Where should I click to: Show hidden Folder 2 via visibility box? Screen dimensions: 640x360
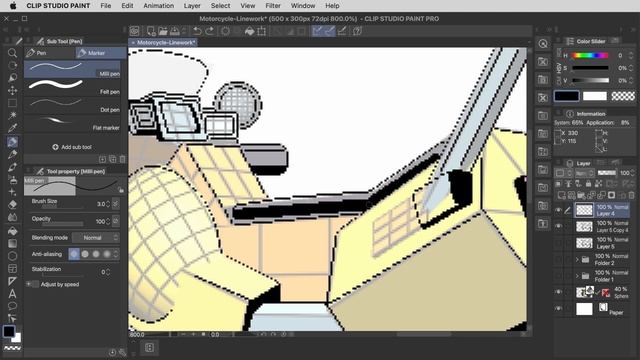point(558,260)
